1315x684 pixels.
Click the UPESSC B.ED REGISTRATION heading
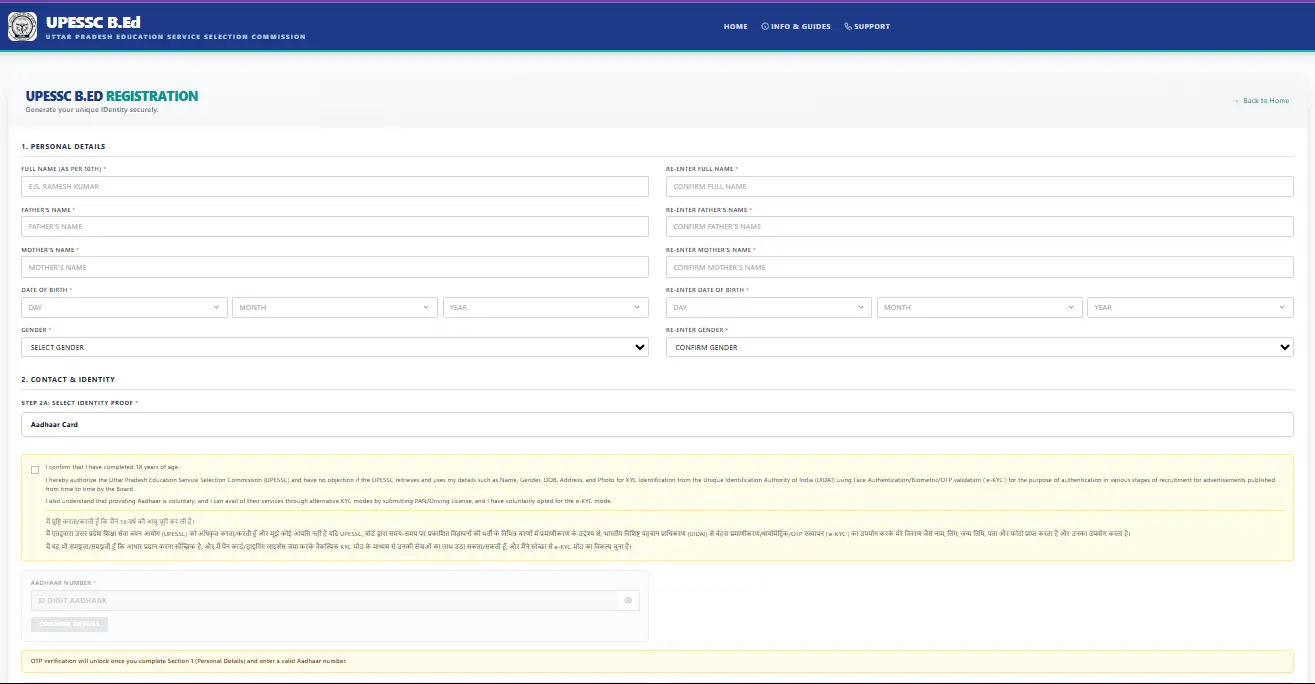pyautogui.click(x=112, y=96)
